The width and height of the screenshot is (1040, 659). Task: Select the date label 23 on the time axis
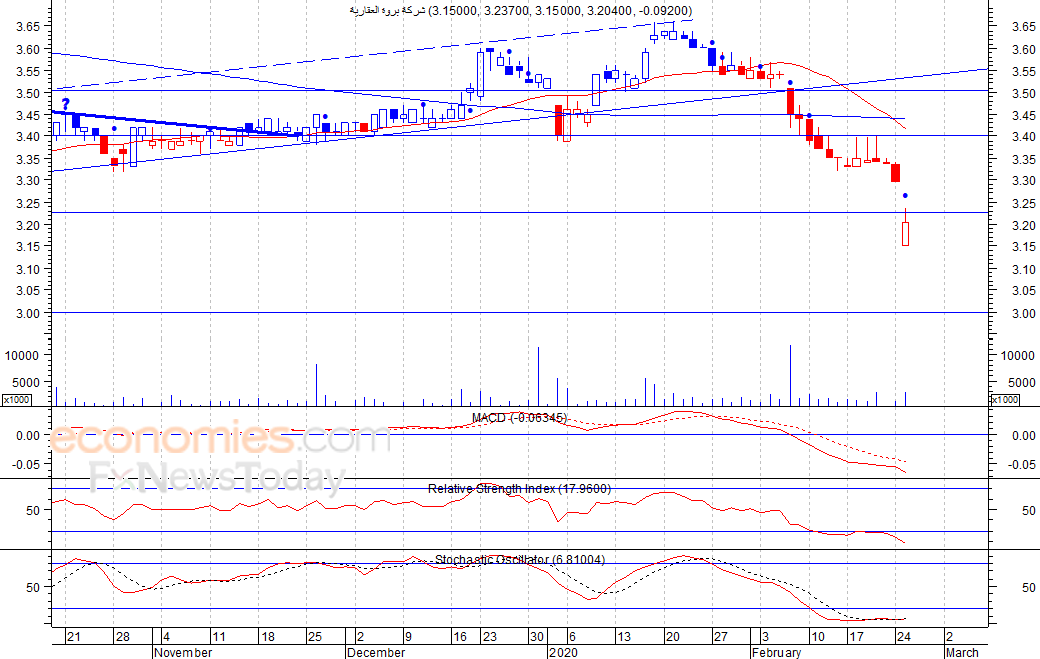(x=489, y=636)
